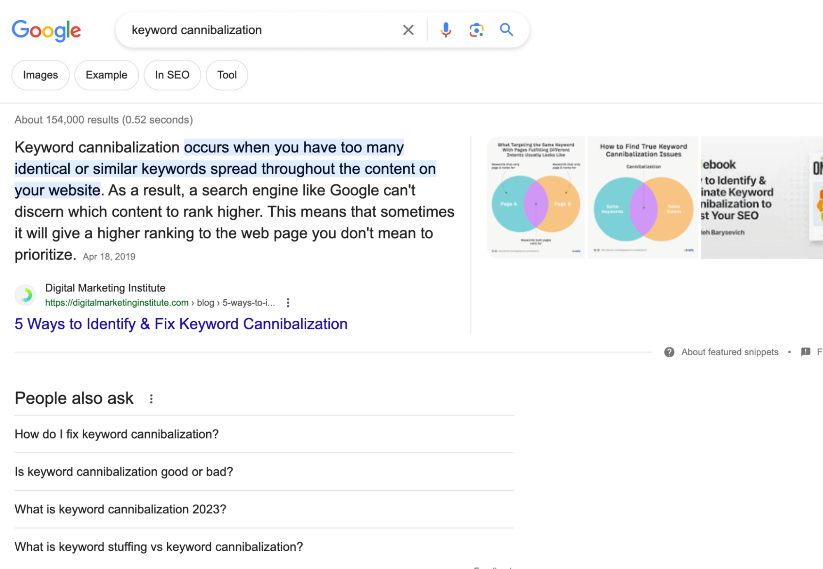823x569 pixels.
Task: Open People also ask options menu
Action: click(x=152, y=399)
